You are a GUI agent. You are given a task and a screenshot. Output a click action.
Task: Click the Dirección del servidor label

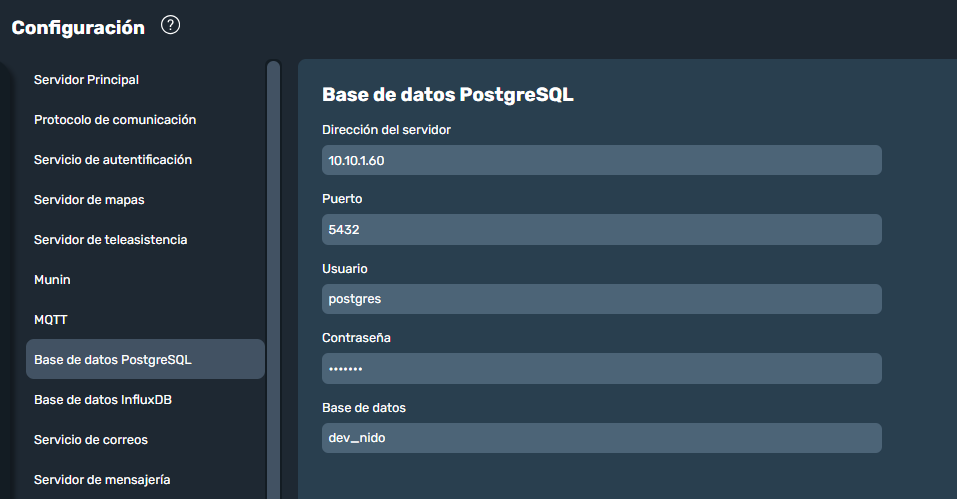(x=386, y=130)
